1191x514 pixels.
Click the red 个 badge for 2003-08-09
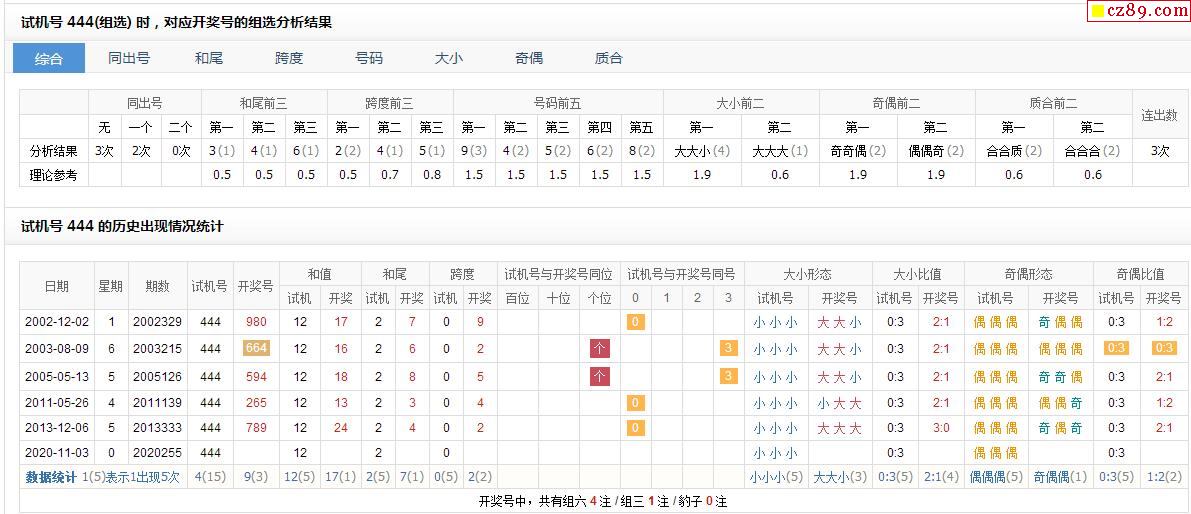pyautogui.click(x=599, y=349)
